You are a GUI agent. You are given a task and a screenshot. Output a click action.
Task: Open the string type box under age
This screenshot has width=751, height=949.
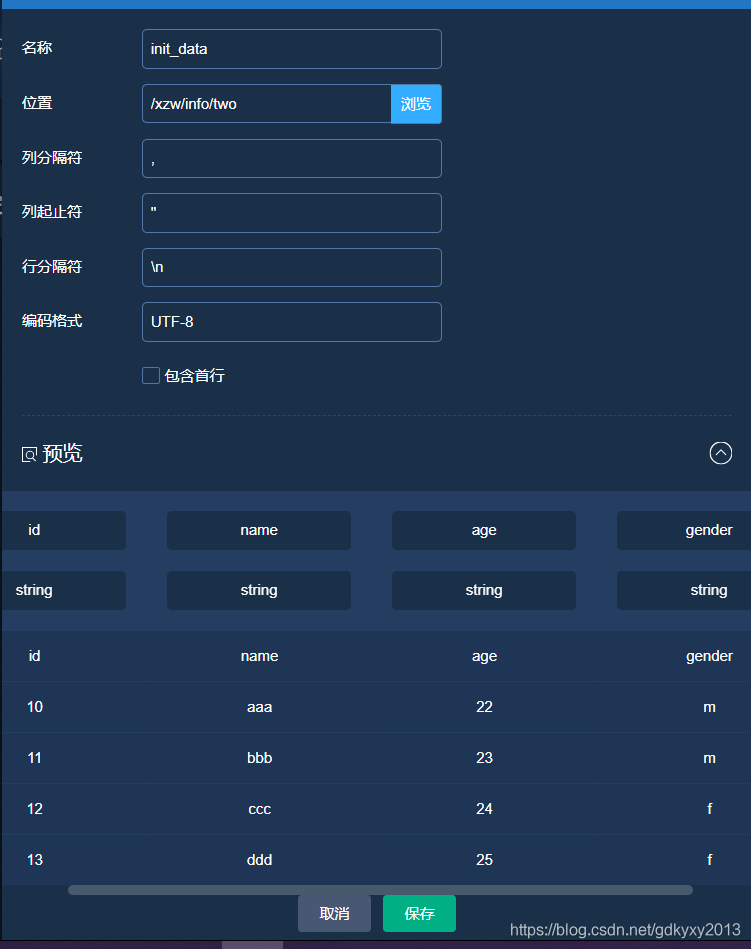[x=484, y=590]
